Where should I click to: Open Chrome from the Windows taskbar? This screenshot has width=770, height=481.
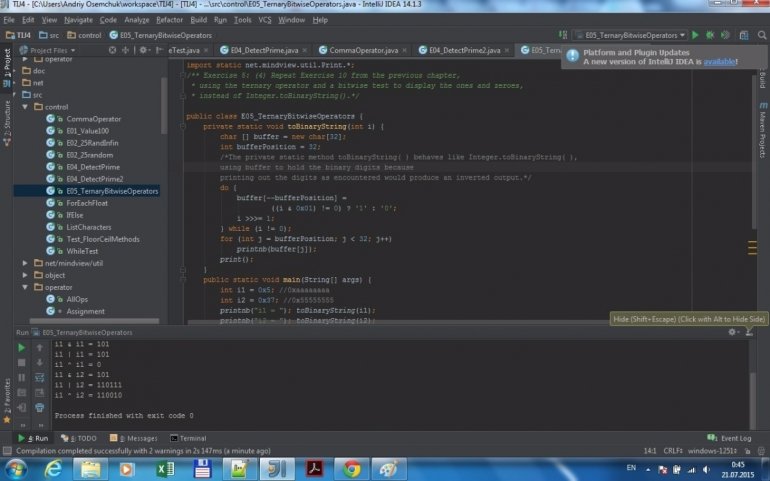351,469
